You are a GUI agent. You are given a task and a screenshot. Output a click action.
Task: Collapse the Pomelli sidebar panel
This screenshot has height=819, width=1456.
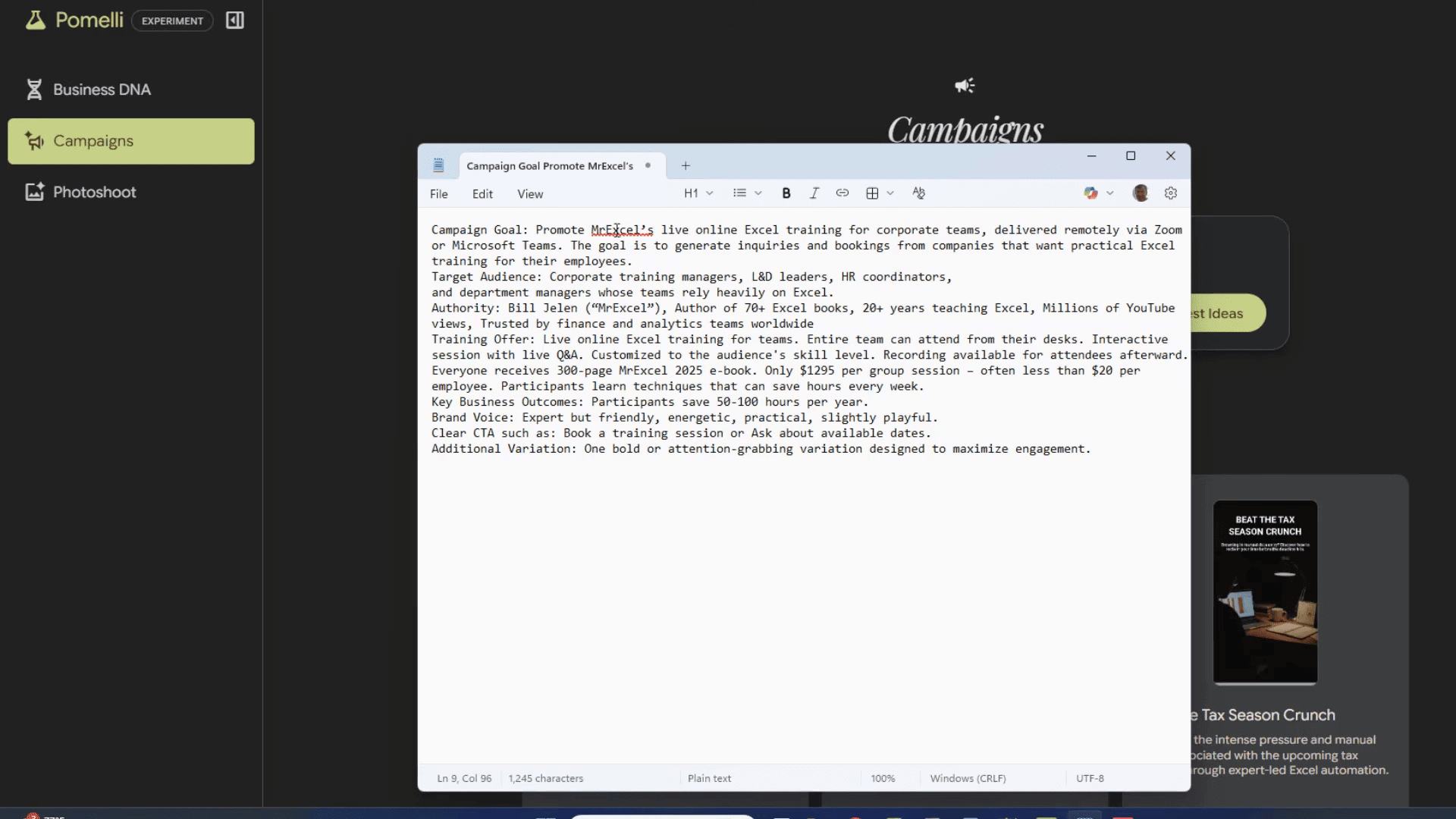(x=235, y=20)
